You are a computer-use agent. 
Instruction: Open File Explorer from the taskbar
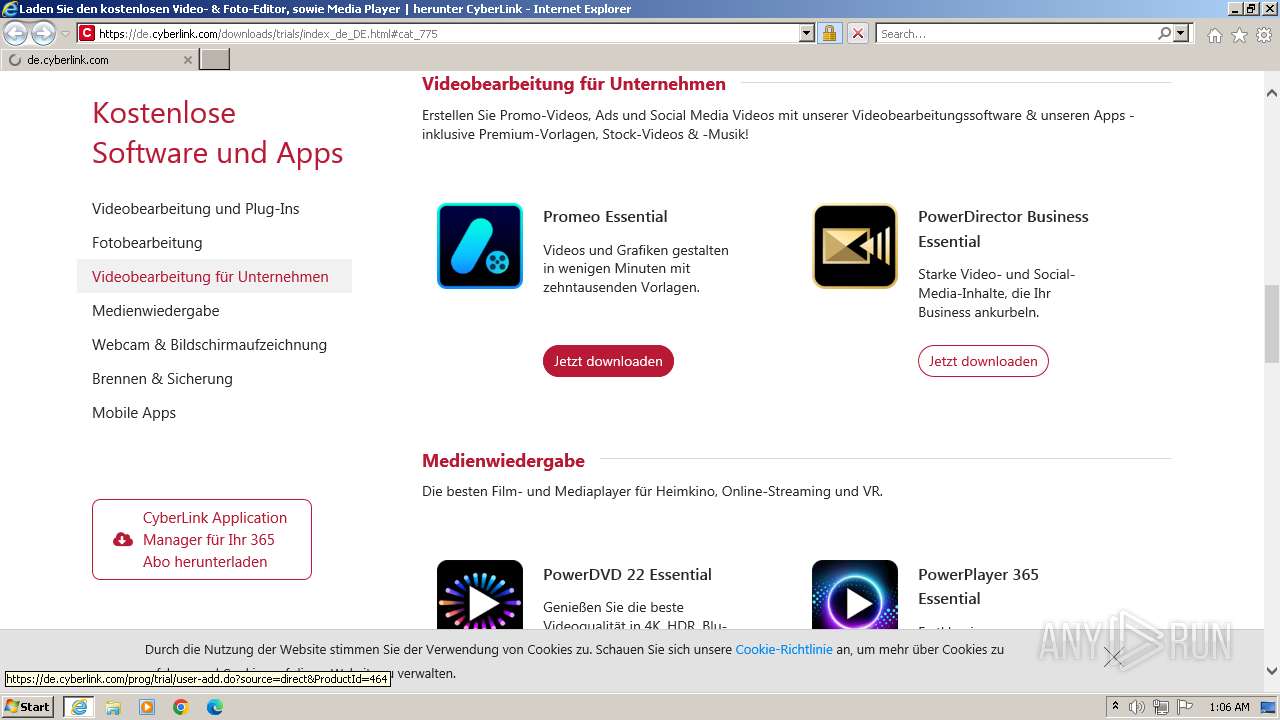[113, 707]
